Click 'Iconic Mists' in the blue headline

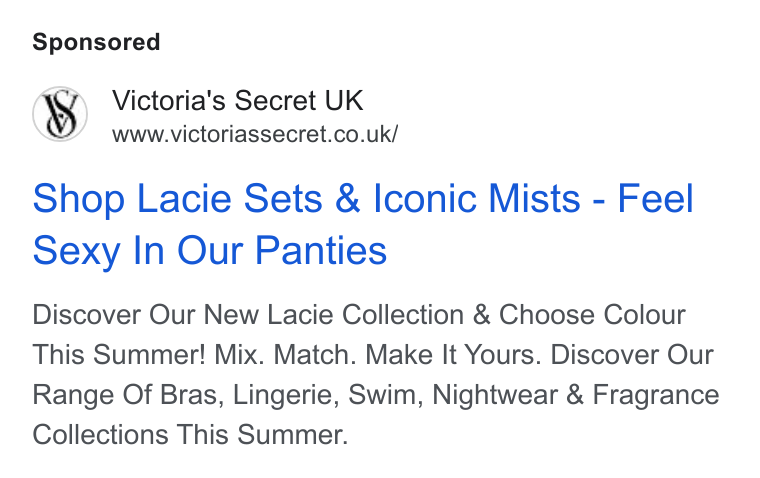click(476, 199)
